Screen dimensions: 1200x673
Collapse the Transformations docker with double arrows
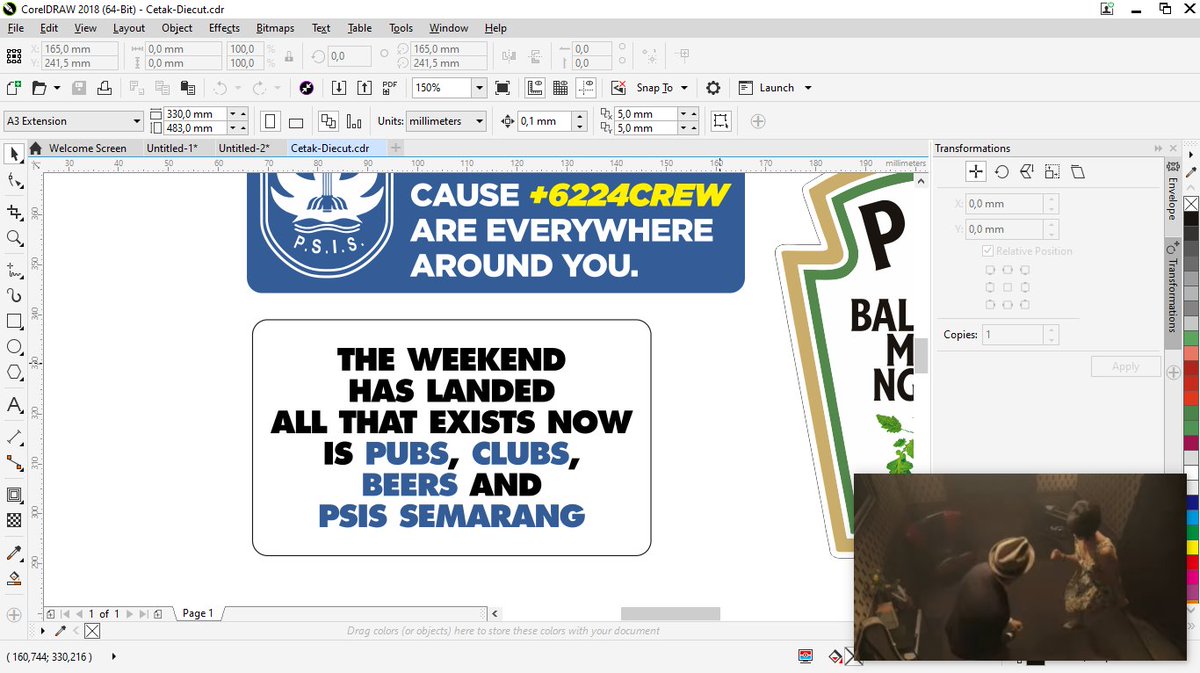1157,148
